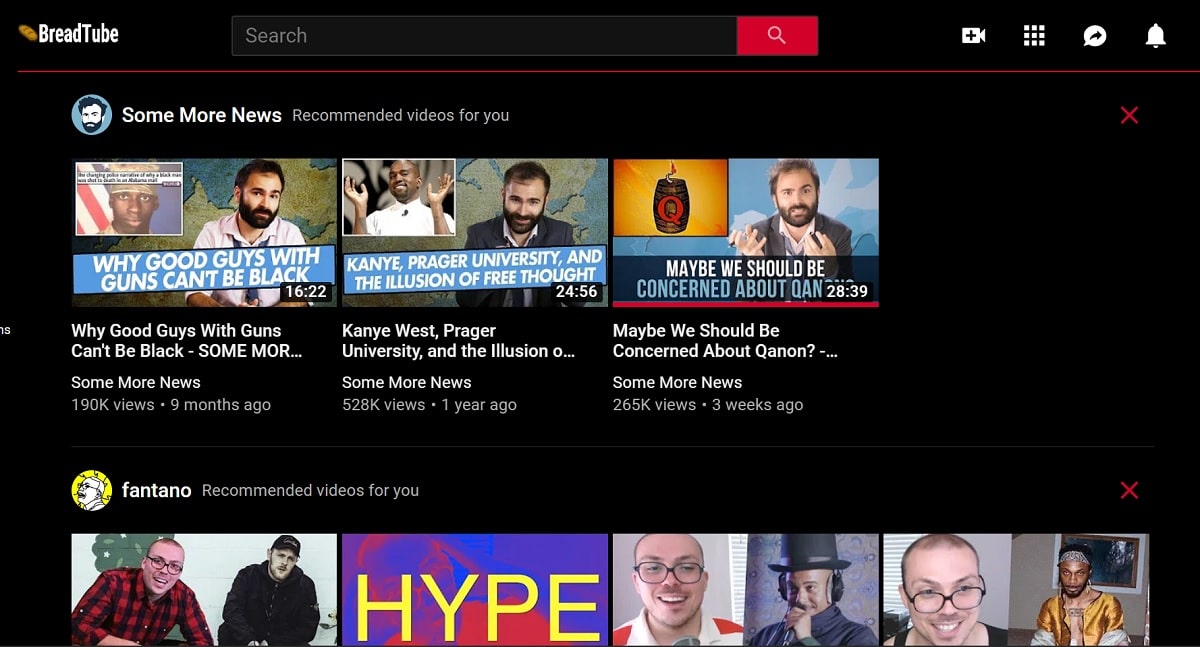Click 'Recommended videos for you' beside fantano
Screen dimensions: 1200x647
click(x=311, y=491)
